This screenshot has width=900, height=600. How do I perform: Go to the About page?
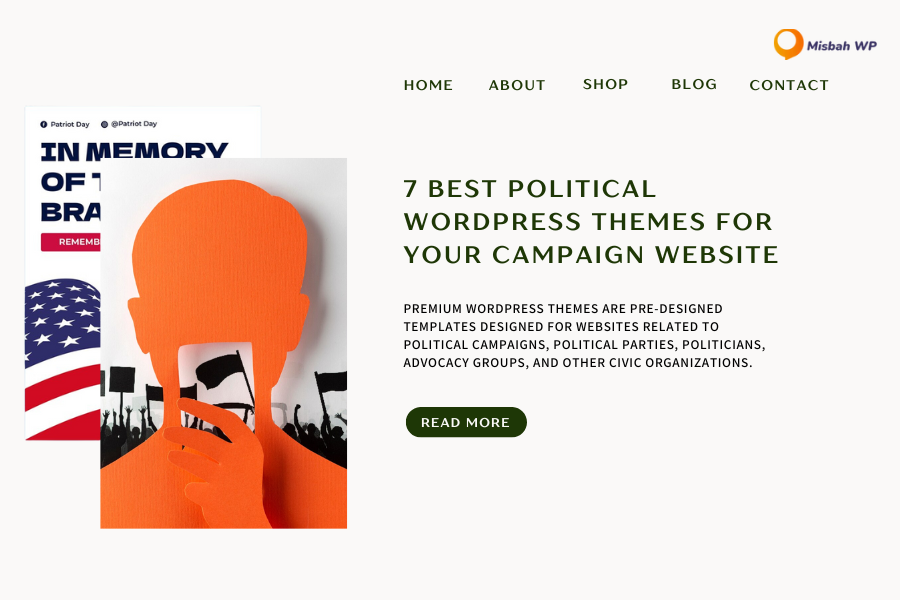(517, 85)
